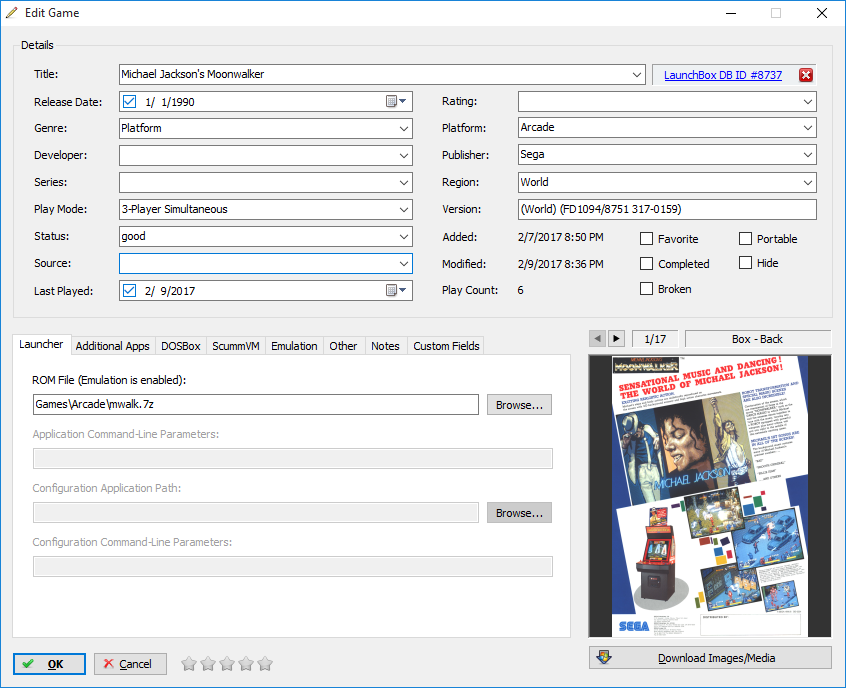The height and width of the screenshot is (688, 846).
Task: Expand the Region dropdown
Action: click(808, 182)
